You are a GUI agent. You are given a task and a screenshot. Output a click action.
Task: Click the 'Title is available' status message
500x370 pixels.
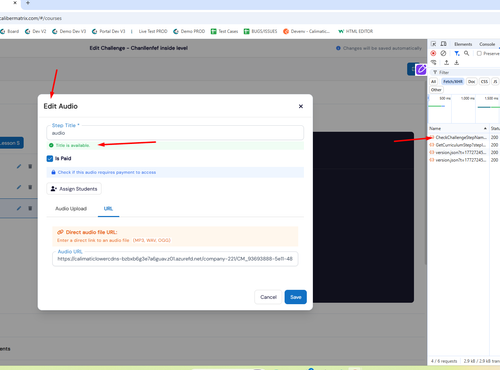pyautogui.click(x=73, y=145)
